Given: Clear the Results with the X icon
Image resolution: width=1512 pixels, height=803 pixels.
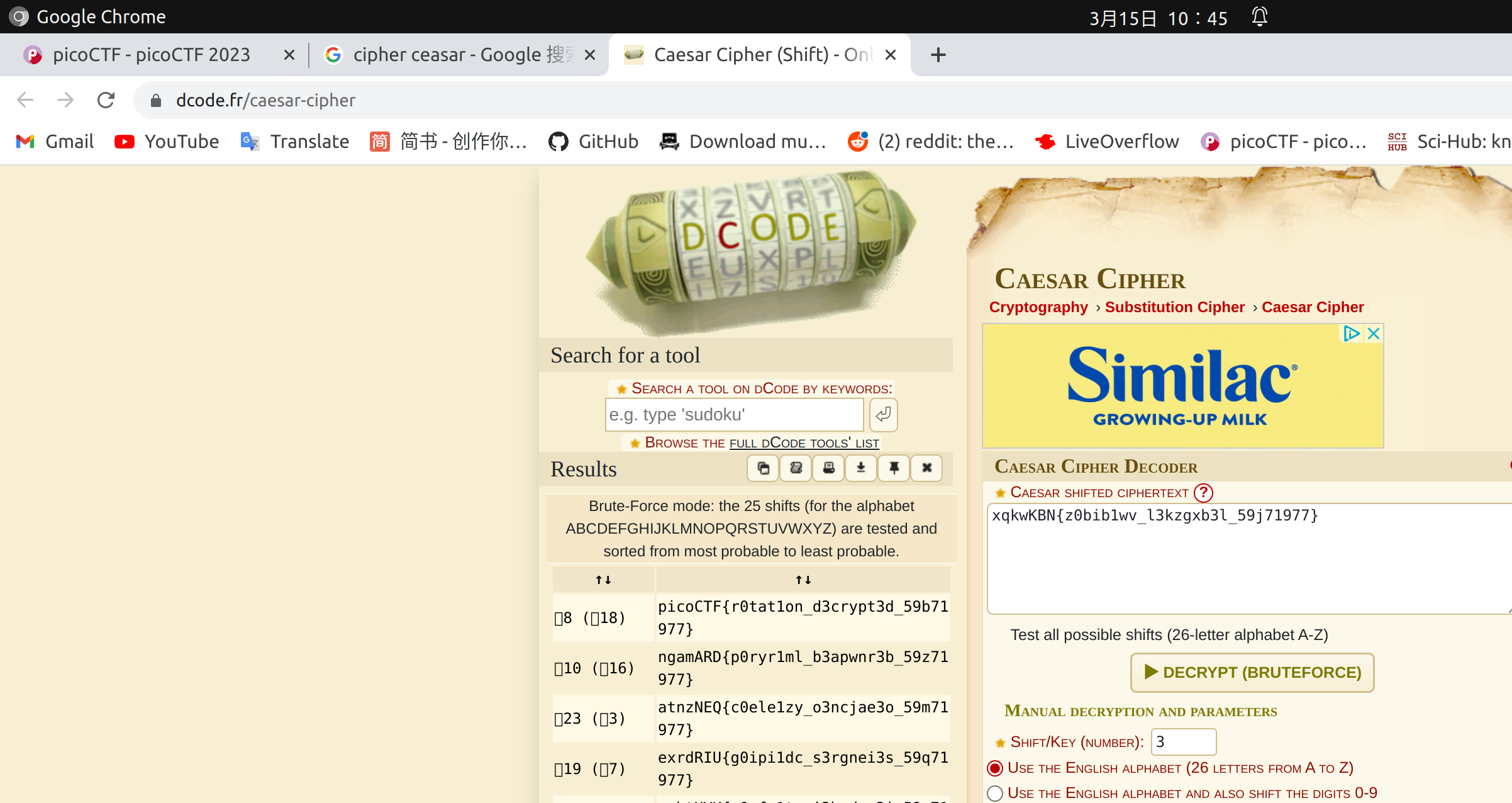Looking at the screenshot, I should (x=926, y=468).
